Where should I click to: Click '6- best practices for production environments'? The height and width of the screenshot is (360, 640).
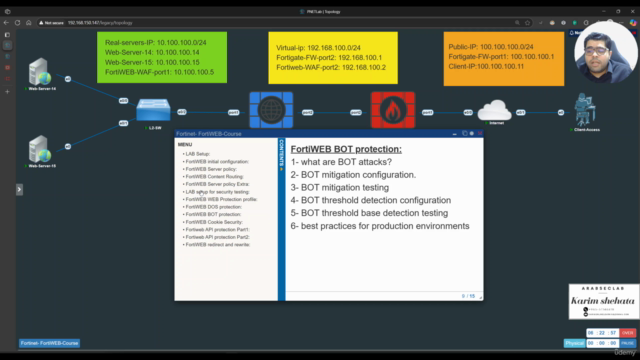[380, 226]
